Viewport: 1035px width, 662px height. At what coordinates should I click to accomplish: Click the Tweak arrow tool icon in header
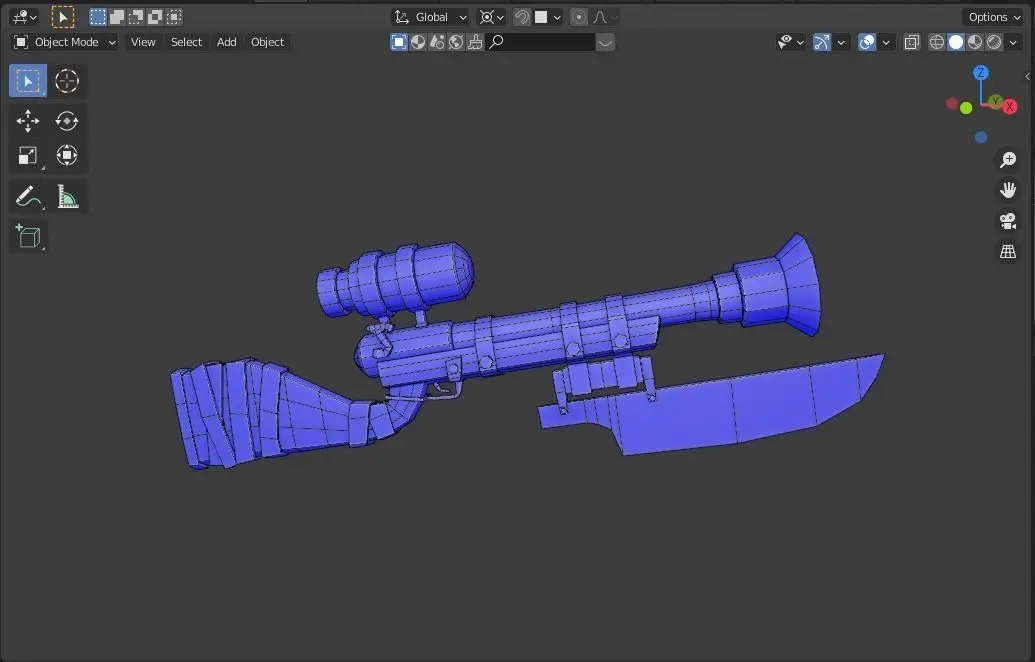tap(63, 17)
